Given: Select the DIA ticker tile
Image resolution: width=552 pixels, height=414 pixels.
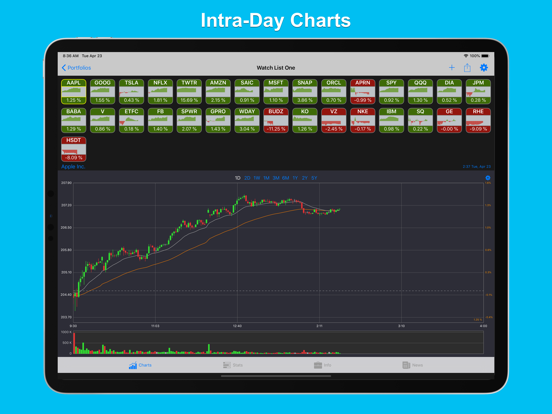Looking at the screenshot, I should click(449, 92).
